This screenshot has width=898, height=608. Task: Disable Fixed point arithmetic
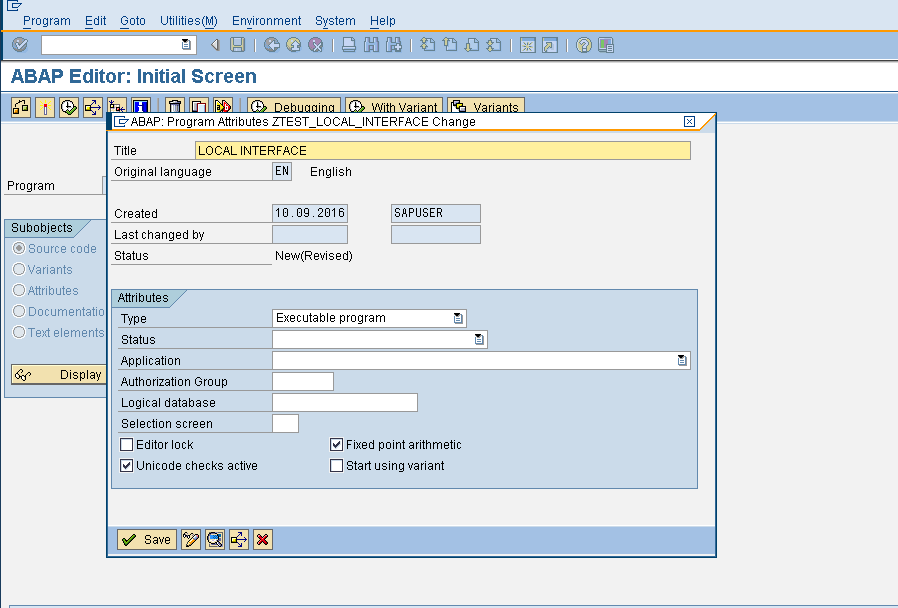pos(335,444)
